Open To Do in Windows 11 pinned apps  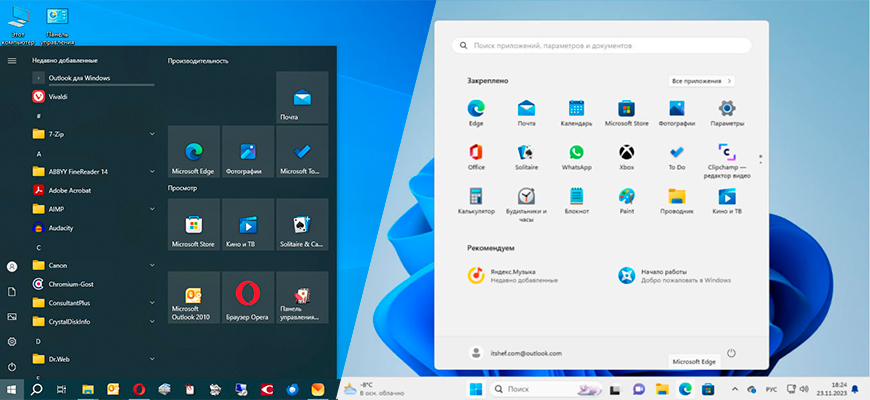tap(677, 157)
